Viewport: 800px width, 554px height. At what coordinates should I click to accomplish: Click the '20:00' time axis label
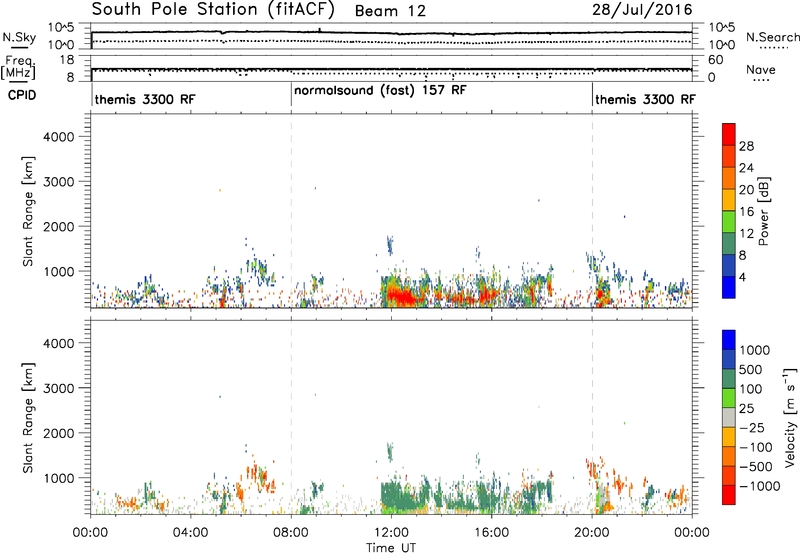(x=592, y=533)
